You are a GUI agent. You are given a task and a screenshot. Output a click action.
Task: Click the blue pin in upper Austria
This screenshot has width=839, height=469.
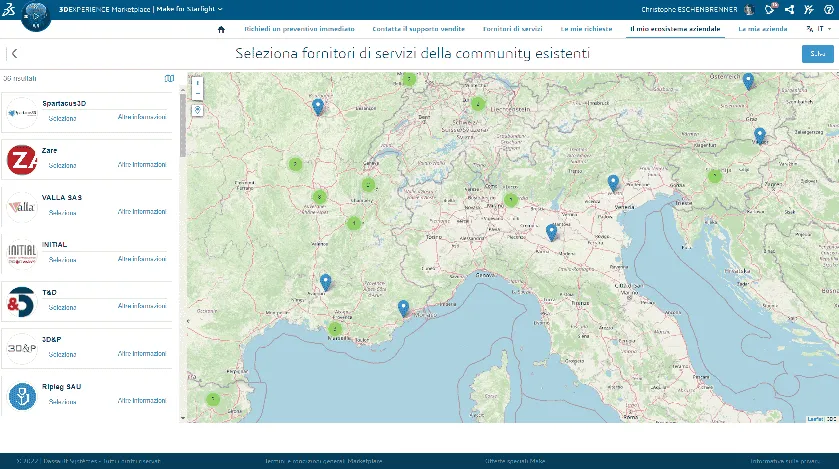748,81
